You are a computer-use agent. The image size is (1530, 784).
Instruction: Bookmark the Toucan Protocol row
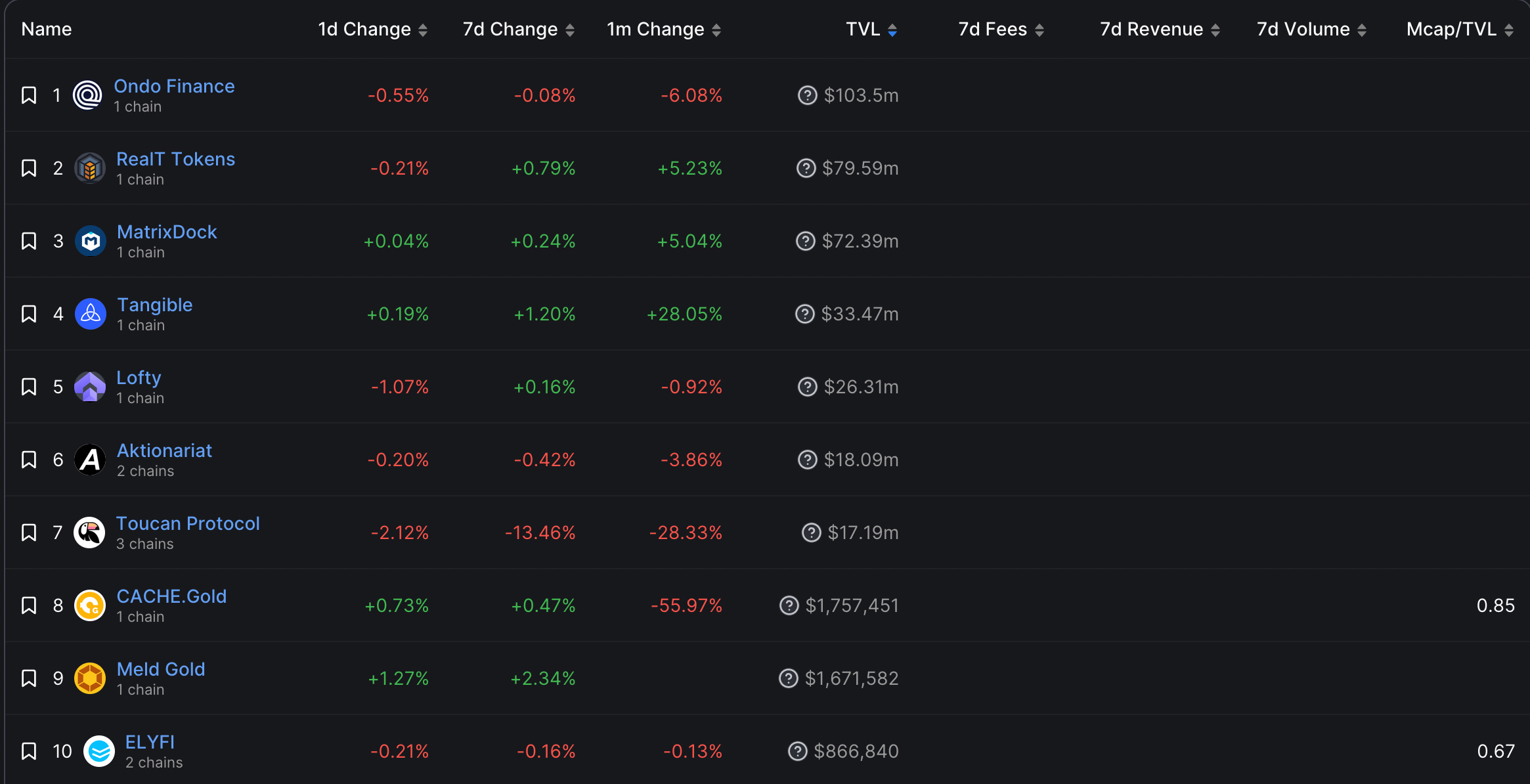29,533
